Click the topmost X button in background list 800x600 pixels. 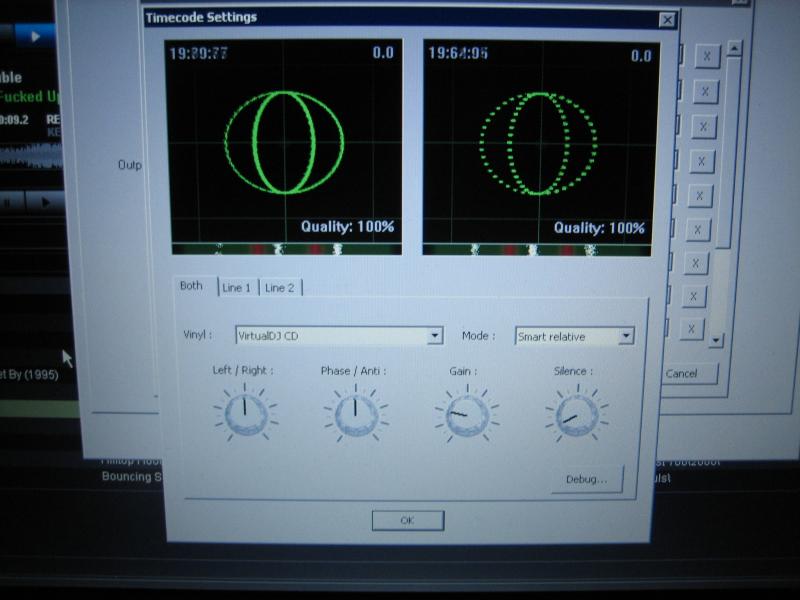pyautogui.click(x=707, y=56)
